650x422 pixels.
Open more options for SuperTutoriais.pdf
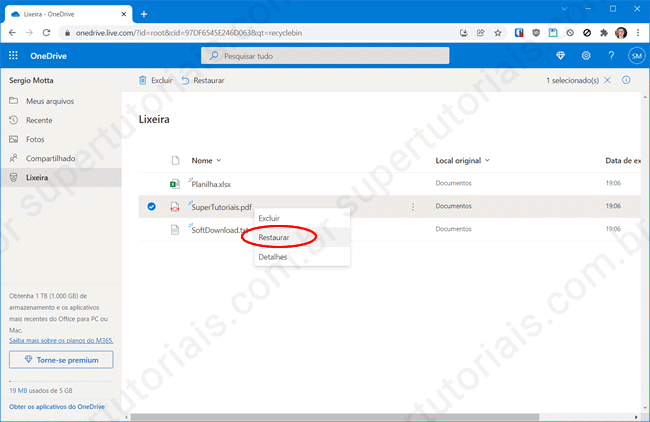pos(412,207)
